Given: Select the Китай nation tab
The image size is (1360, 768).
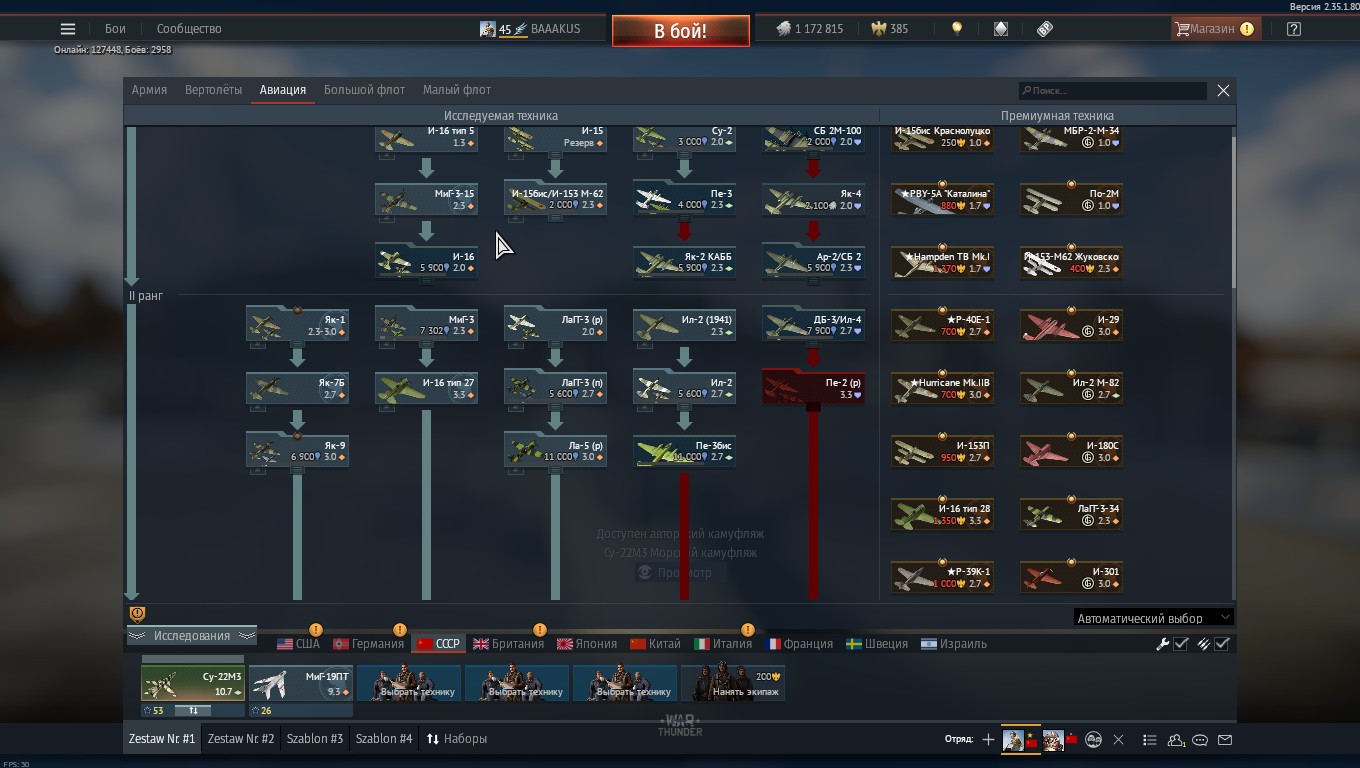Looking at the screenshot, I should click(x=655, y=644).
